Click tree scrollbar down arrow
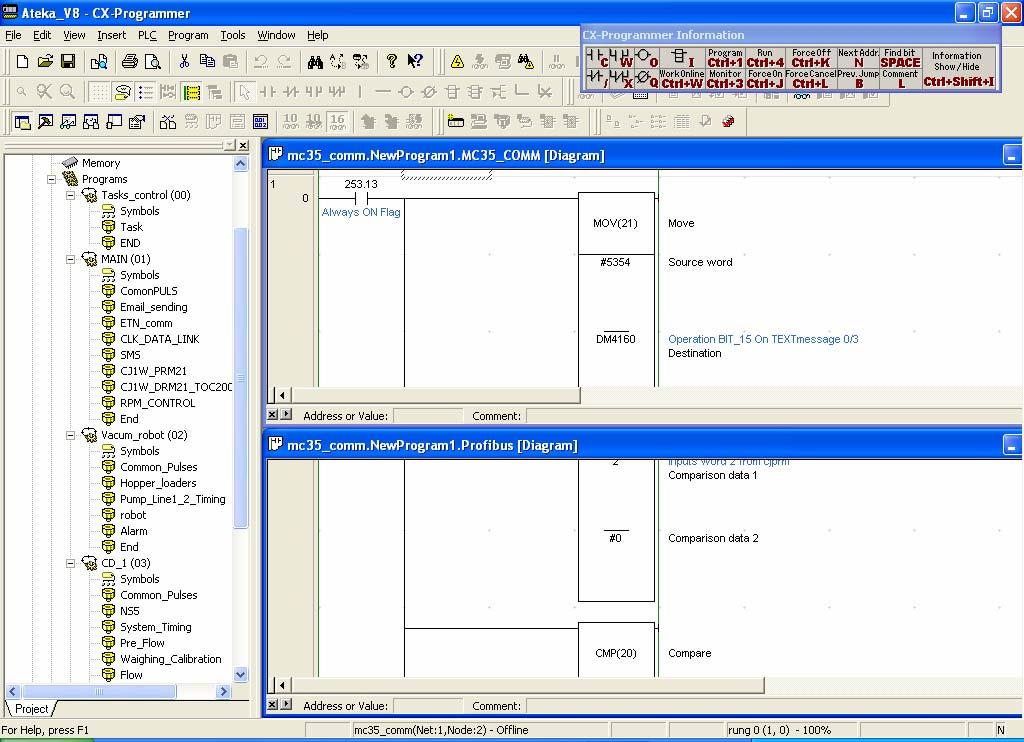1024x742 pixels. [x=240, y=675]
